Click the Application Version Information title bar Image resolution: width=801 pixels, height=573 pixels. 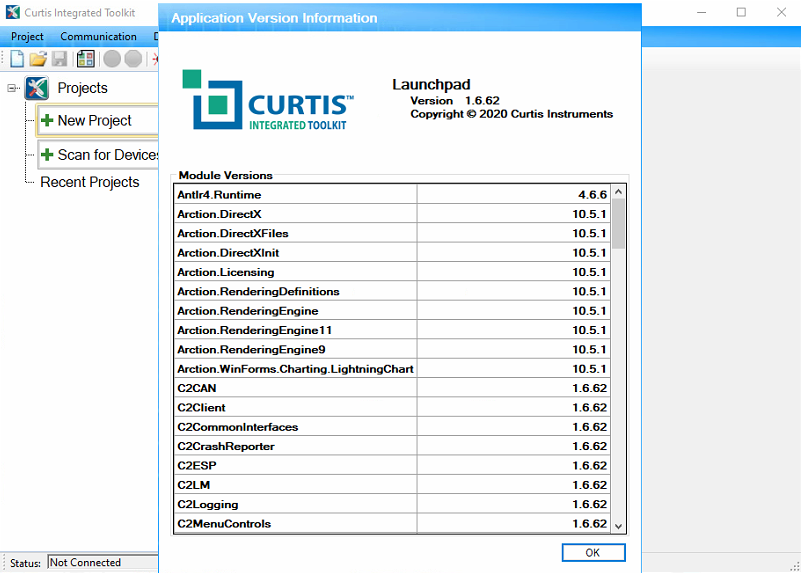coord(399,18)
